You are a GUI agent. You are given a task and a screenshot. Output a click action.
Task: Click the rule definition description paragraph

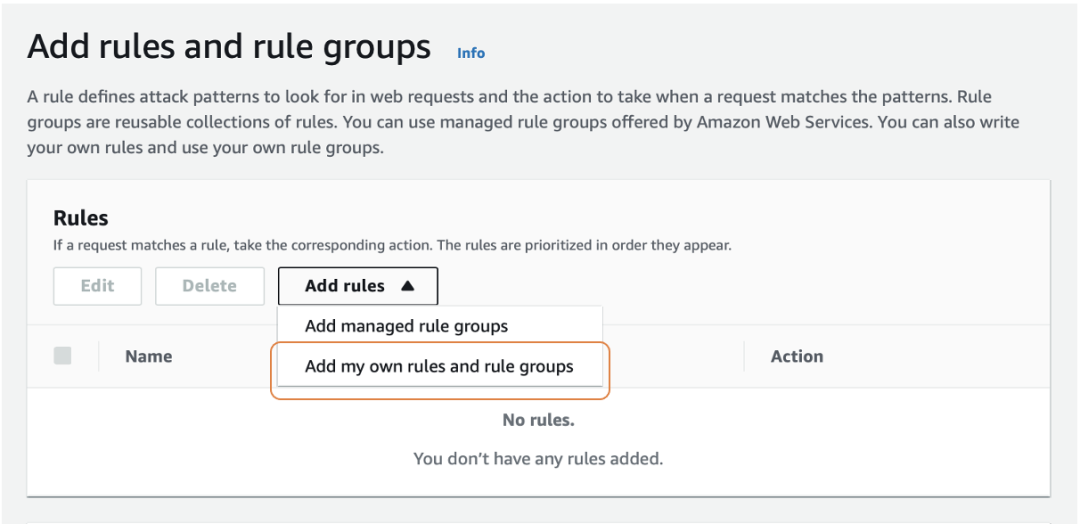pyautogui.click(x=523, y=122)
